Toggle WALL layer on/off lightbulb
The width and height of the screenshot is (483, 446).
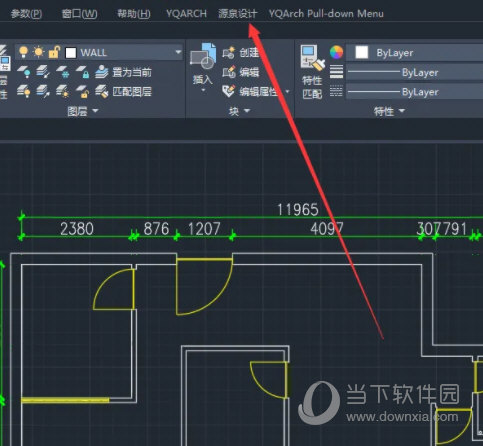[x=23, y=52]
